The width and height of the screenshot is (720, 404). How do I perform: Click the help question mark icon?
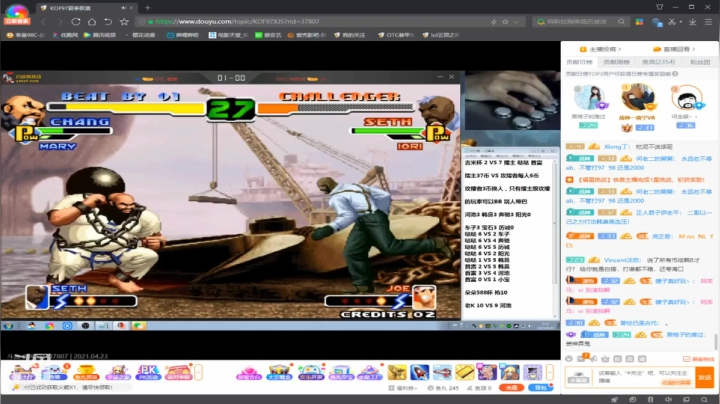675,73
